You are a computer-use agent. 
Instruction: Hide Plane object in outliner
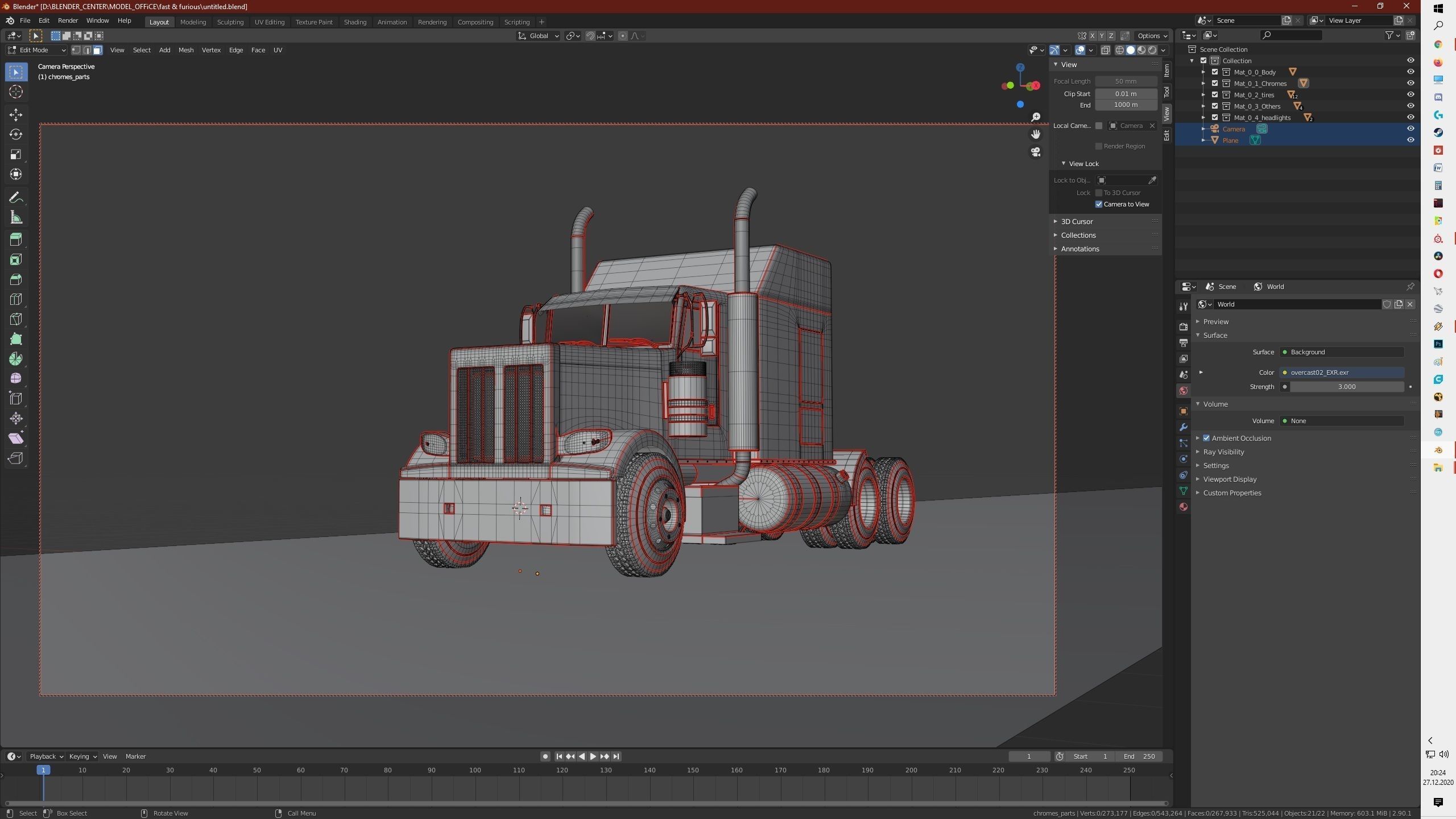point(1410,140)
